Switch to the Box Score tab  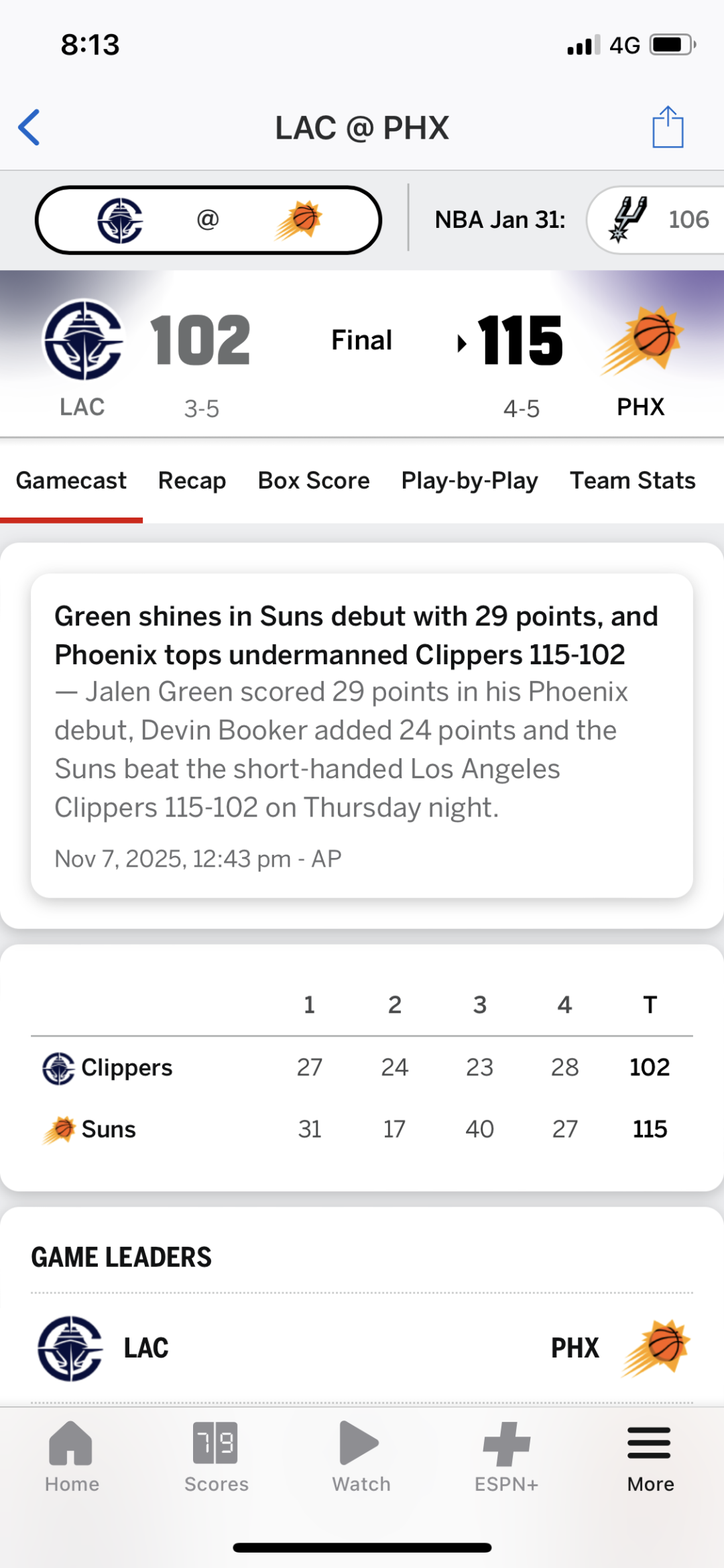click(x=314, y=481)
